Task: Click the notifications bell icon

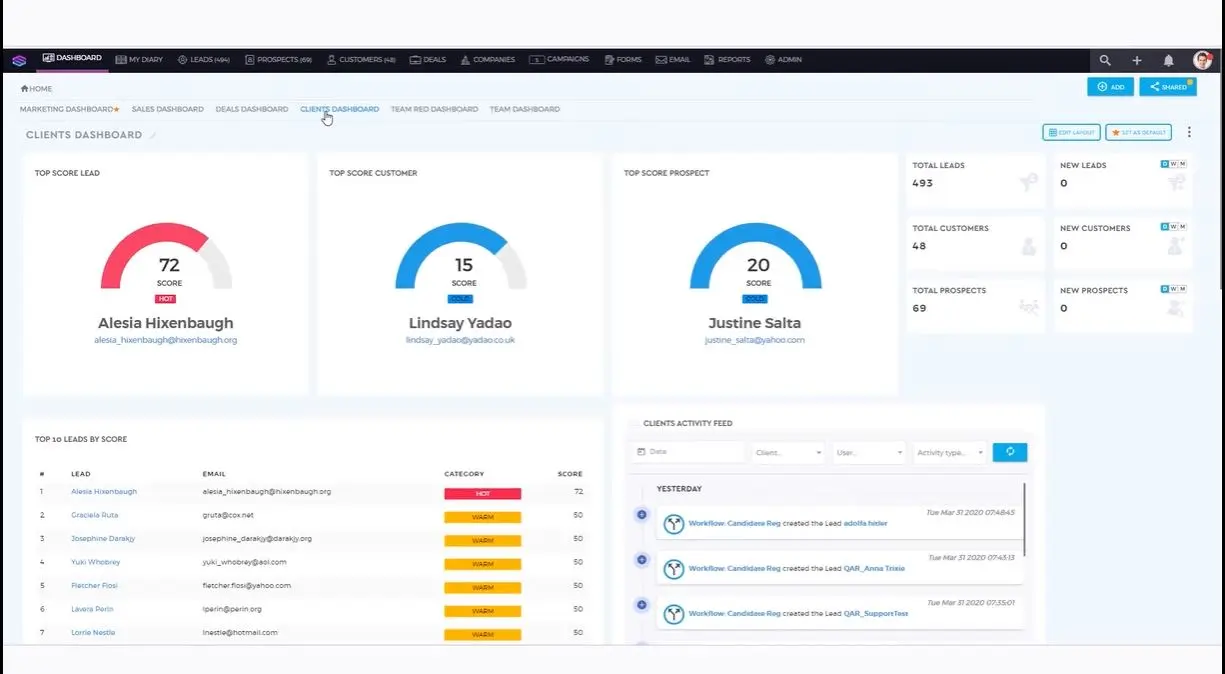Action: (1168, 60)
